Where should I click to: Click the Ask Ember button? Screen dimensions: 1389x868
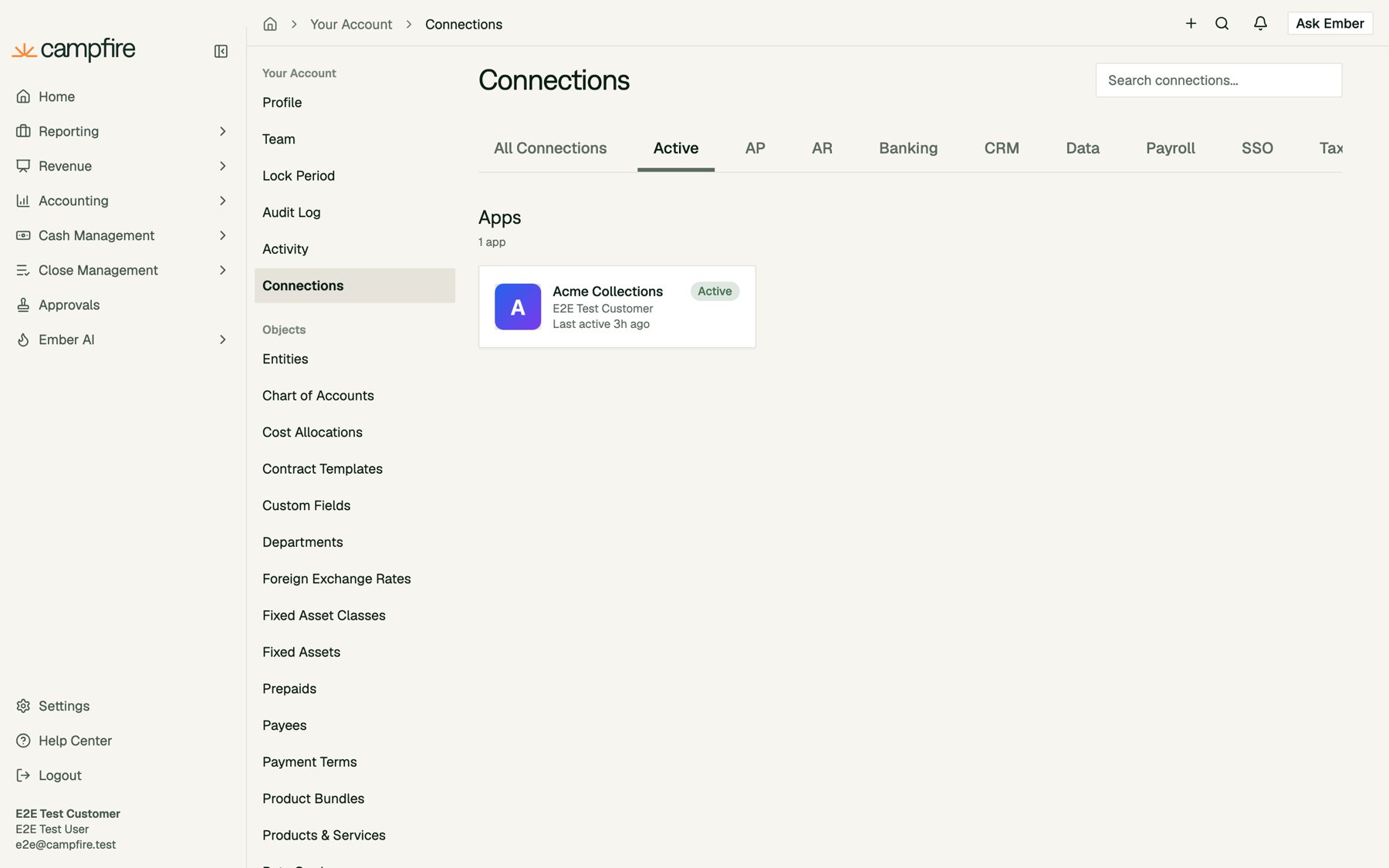(x=1330, y=23)
